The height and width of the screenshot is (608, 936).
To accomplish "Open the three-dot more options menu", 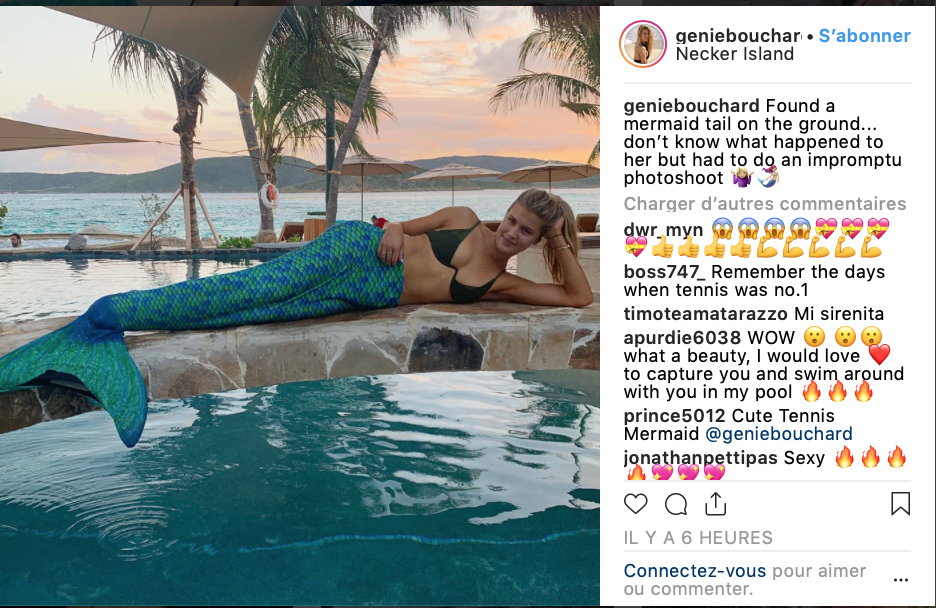I will [901, 580].
